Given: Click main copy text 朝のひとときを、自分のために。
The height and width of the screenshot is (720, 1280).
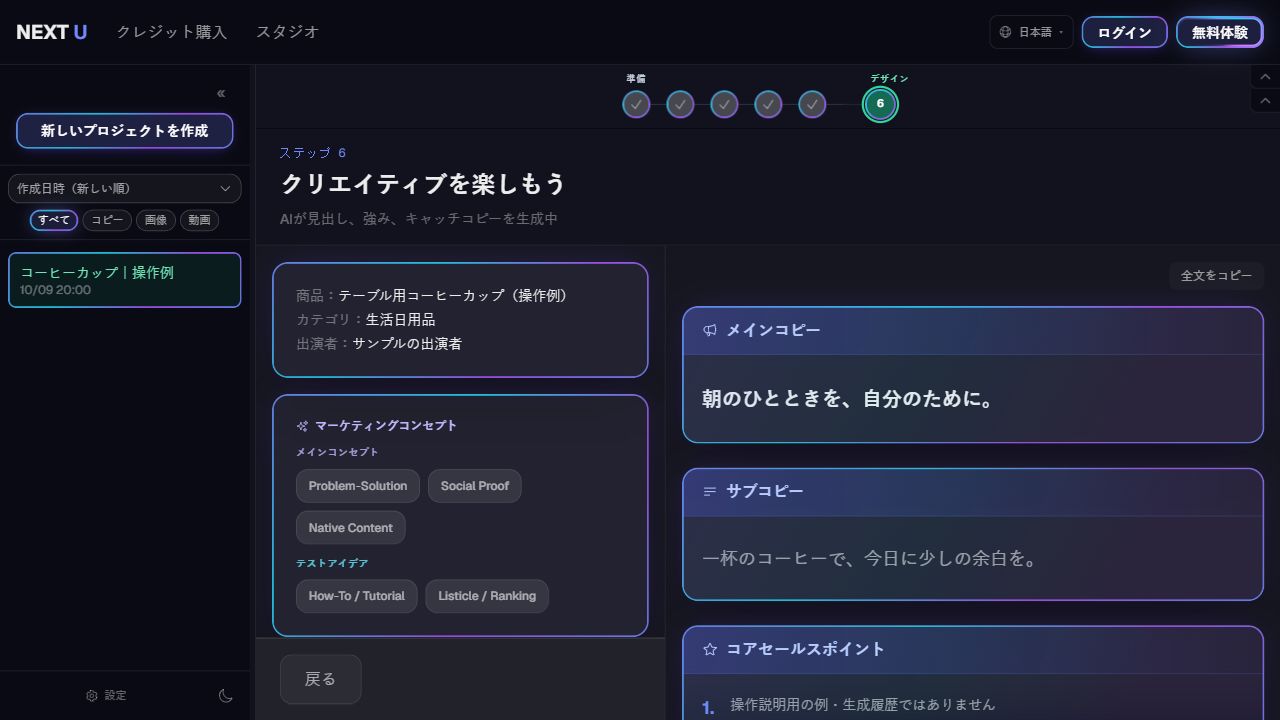Looking at the screenshot, I should point(849,399).
